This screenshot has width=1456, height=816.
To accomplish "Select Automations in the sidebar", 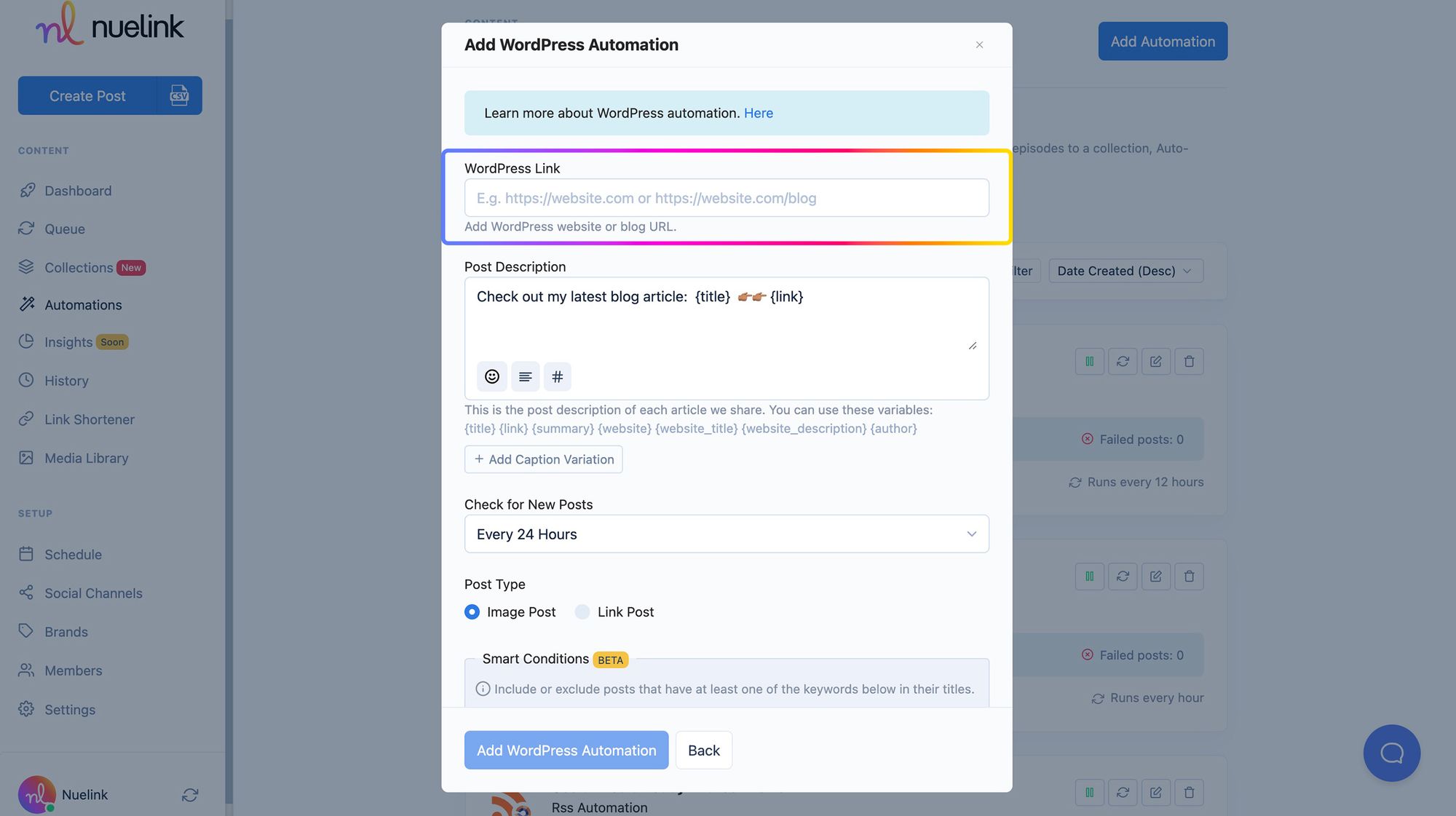I will (x=83, y=304).
